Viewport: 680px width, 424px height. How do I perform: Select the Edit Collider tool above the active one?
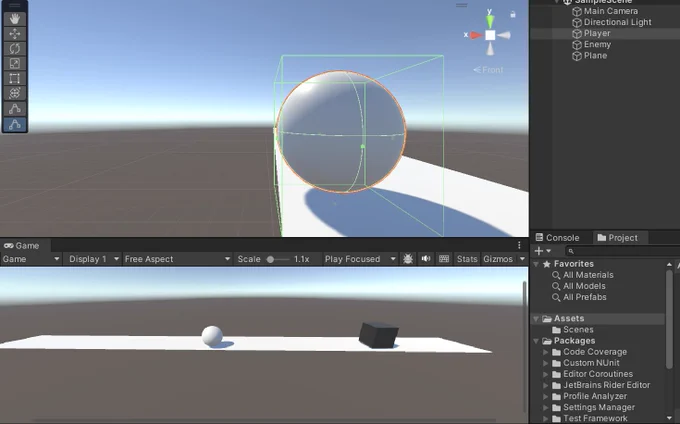[15, 109]
